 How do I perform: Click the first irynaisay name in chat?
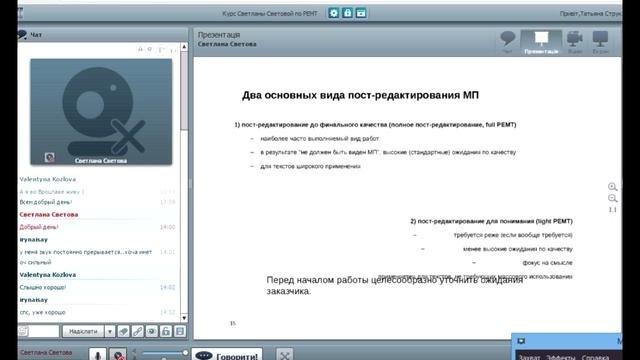33,240
